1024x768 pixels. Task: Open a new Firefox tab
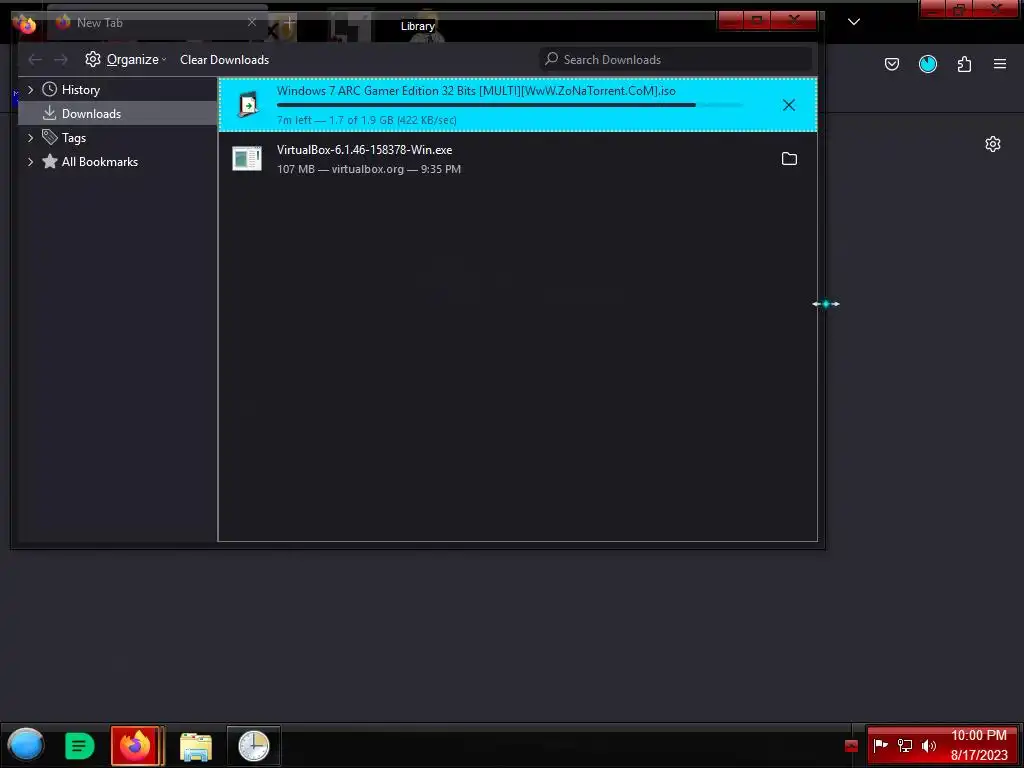[x=289, y=22]
